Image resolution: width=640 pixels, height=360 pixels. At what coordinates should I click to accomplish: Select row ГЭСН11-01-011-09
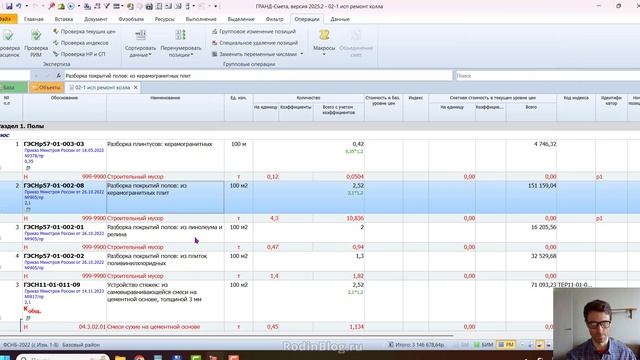tap(52, 285)
